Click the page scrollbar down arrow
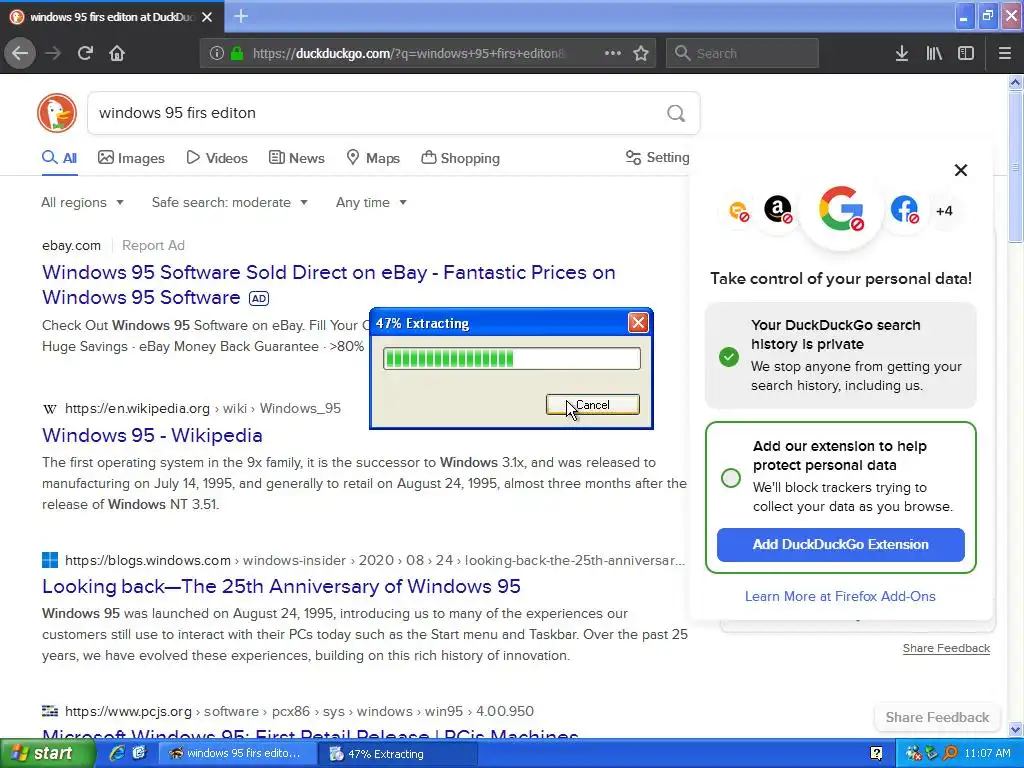Screen dimensions: 1024x768 1015,729
